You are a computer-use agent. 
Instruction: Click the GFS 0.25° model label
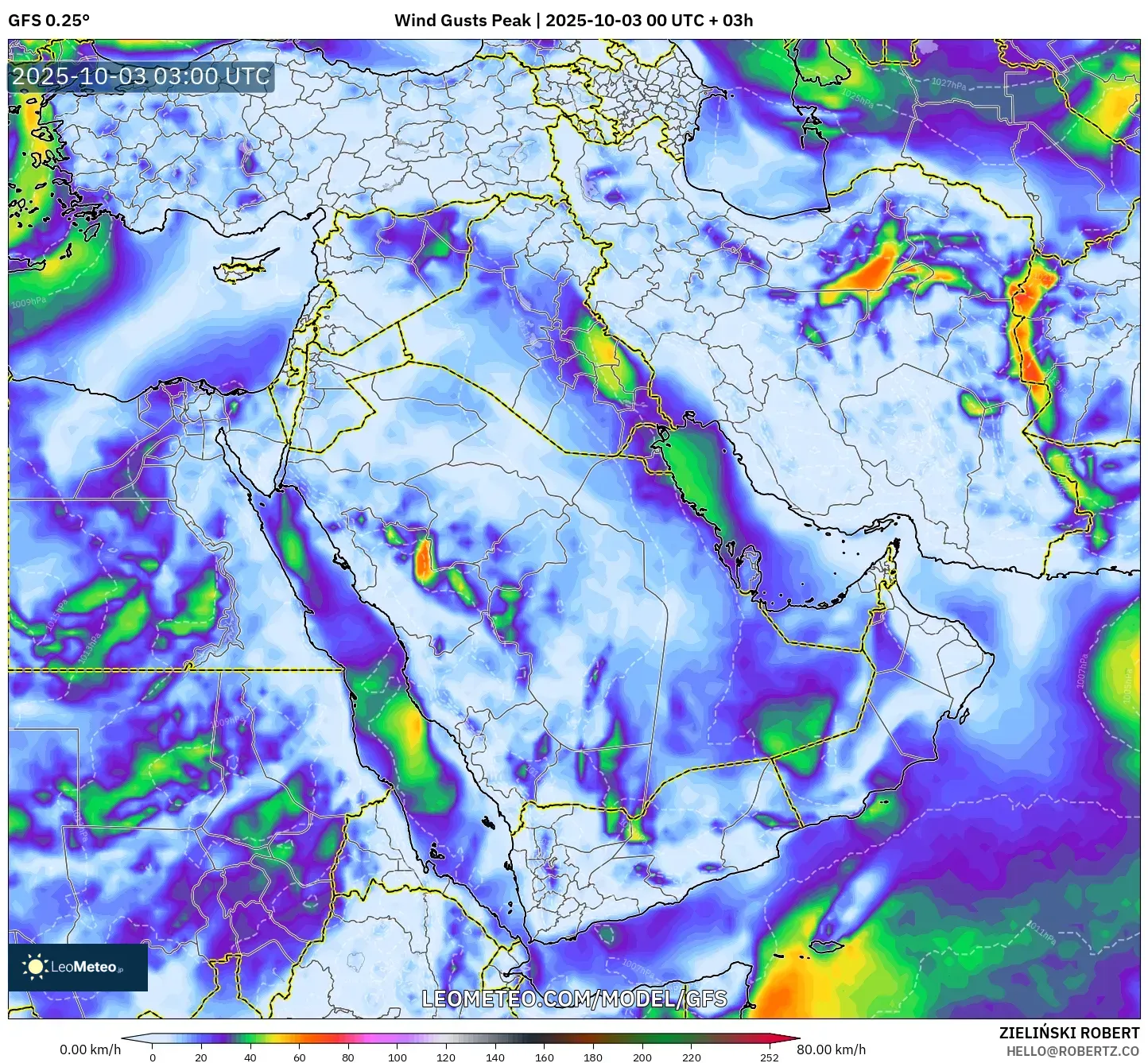[x=49, y=21]
